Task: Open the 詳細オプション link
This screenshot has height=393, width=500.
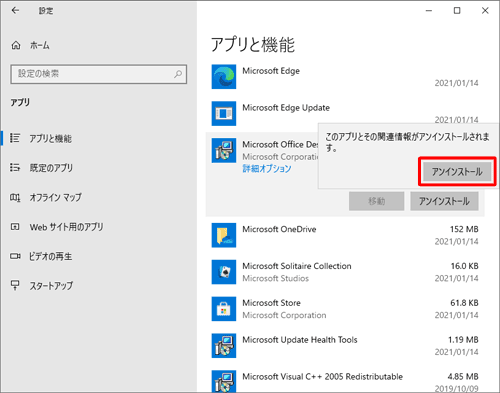Action: (x=267, y=169)
